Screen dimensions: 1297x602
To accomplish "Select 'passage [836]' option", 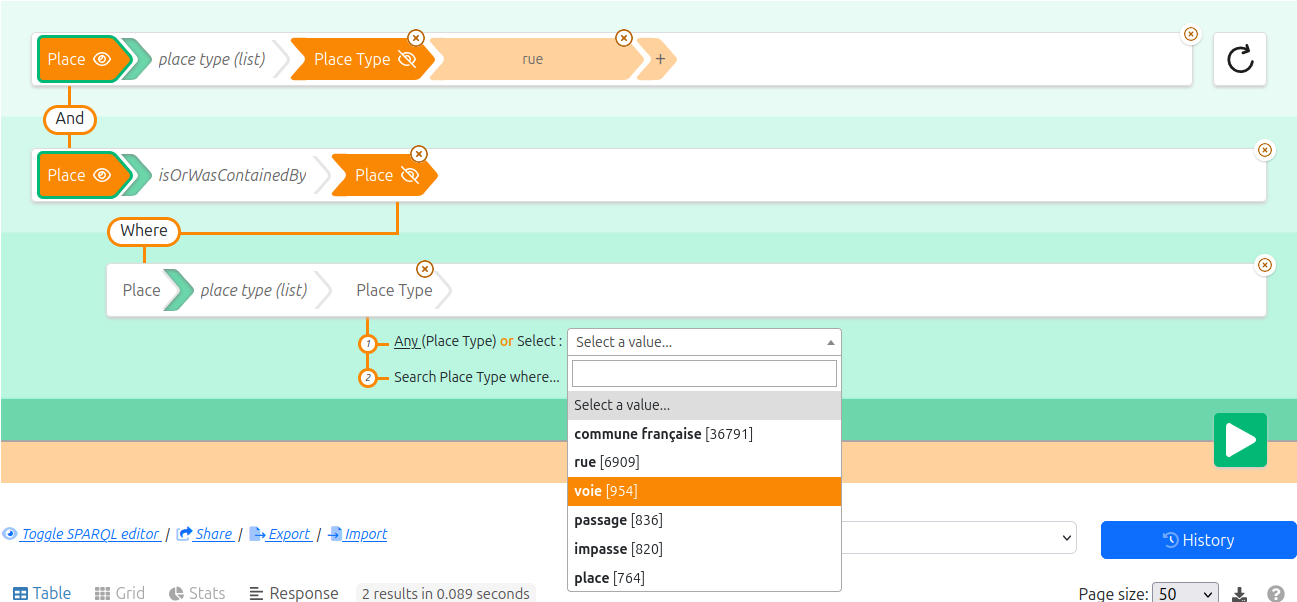I will pos(704,520).
